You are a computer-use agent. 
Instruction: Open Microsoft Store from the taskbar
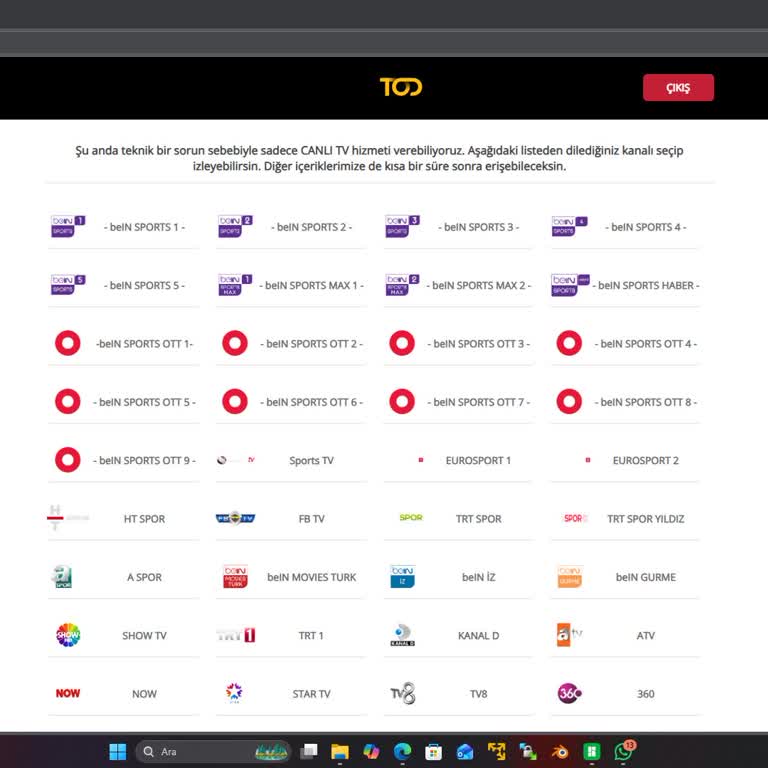[x=433, y=751]
